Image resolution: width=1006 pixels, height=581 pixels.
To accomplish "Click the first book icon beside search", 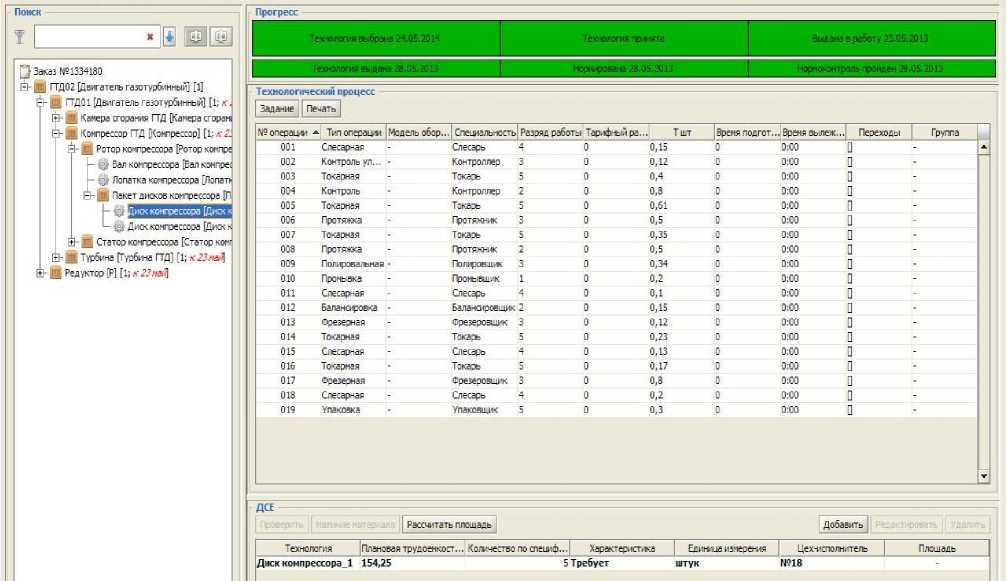I will (x=196, y=37).
